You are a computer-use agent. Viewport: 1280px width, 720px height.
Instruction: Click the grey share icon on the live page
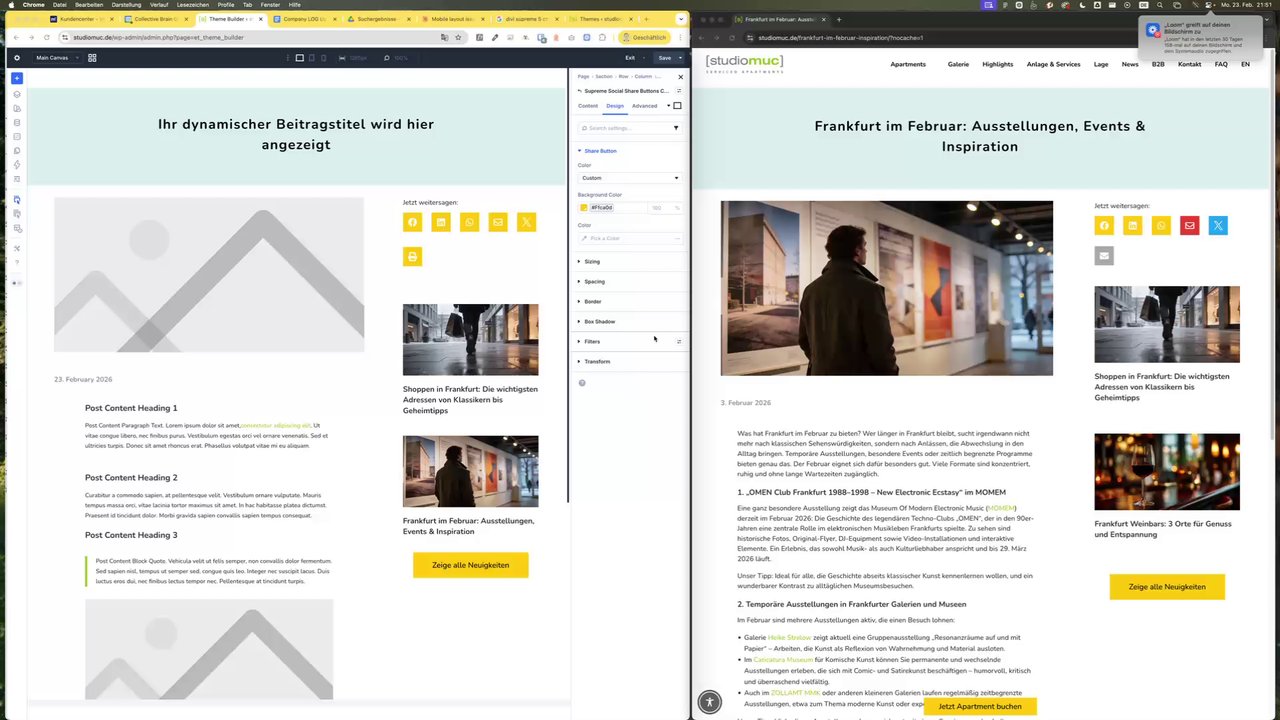click(1104, 256)
